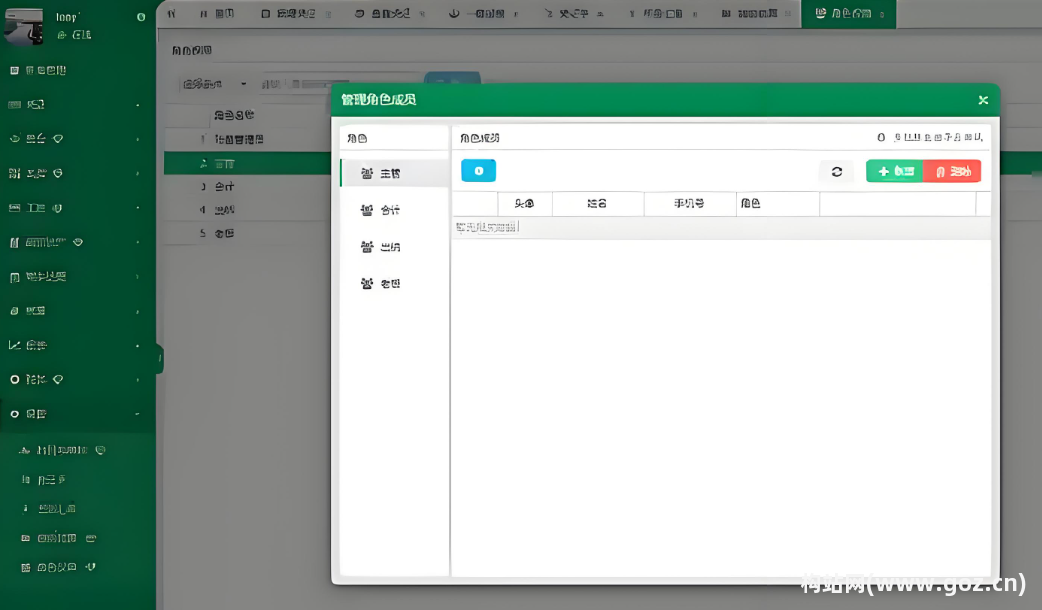Screen dimensions: 1042x610
Task: Click the user-group icon beside the 主管 role
Action: (368, 172)
